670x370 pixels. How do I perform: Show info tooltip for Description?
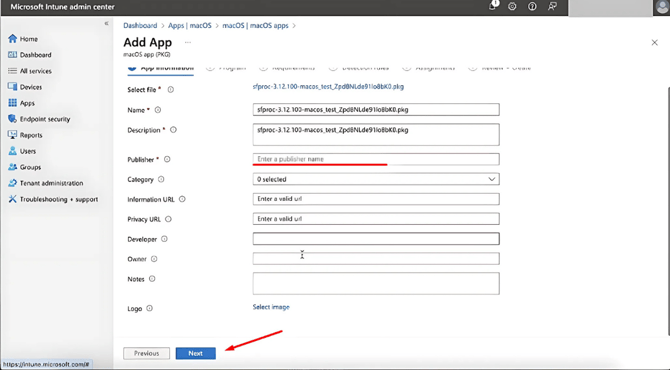173,130
